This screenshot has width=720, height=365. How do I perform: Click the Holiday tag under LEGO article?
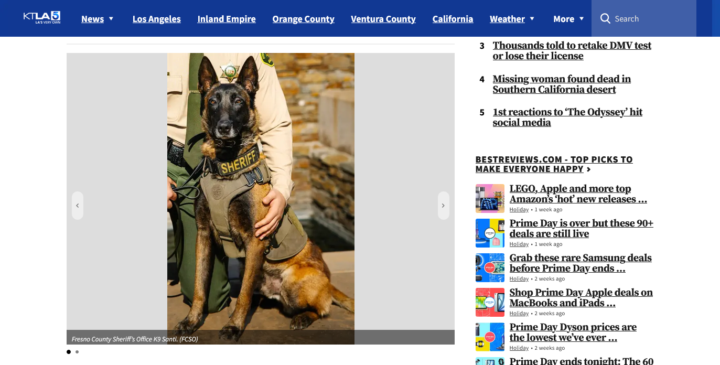point(519,209)
